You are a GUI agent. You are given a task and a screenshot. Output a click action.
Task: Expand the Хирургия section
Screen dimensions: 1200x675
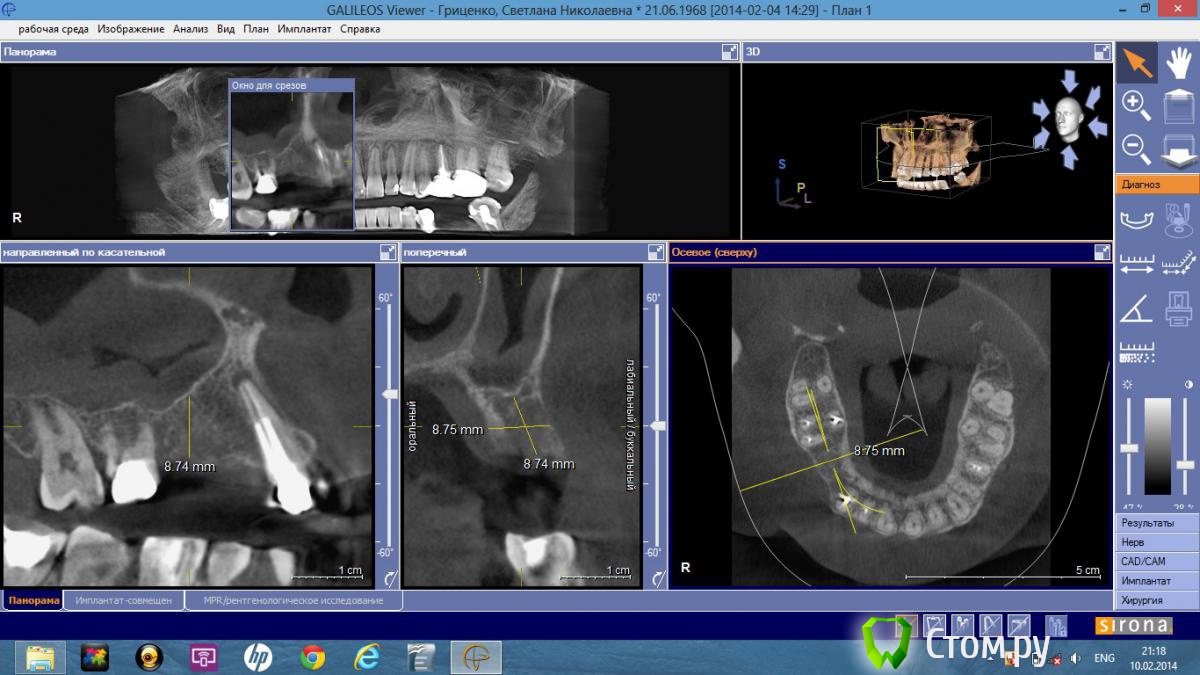pos(1157,600)
